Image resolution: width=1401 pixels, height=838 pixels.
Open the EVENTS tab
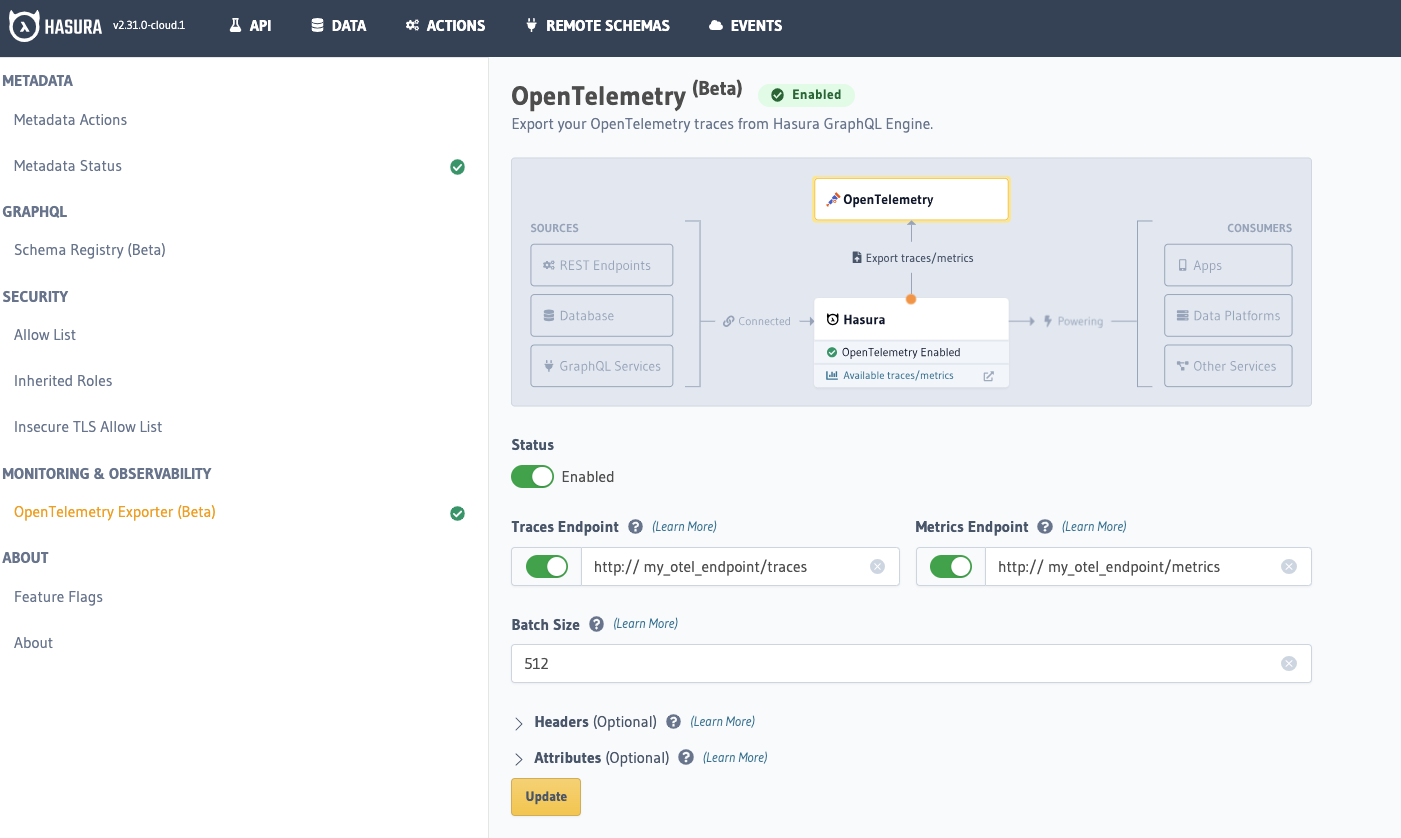coord(745,26)
